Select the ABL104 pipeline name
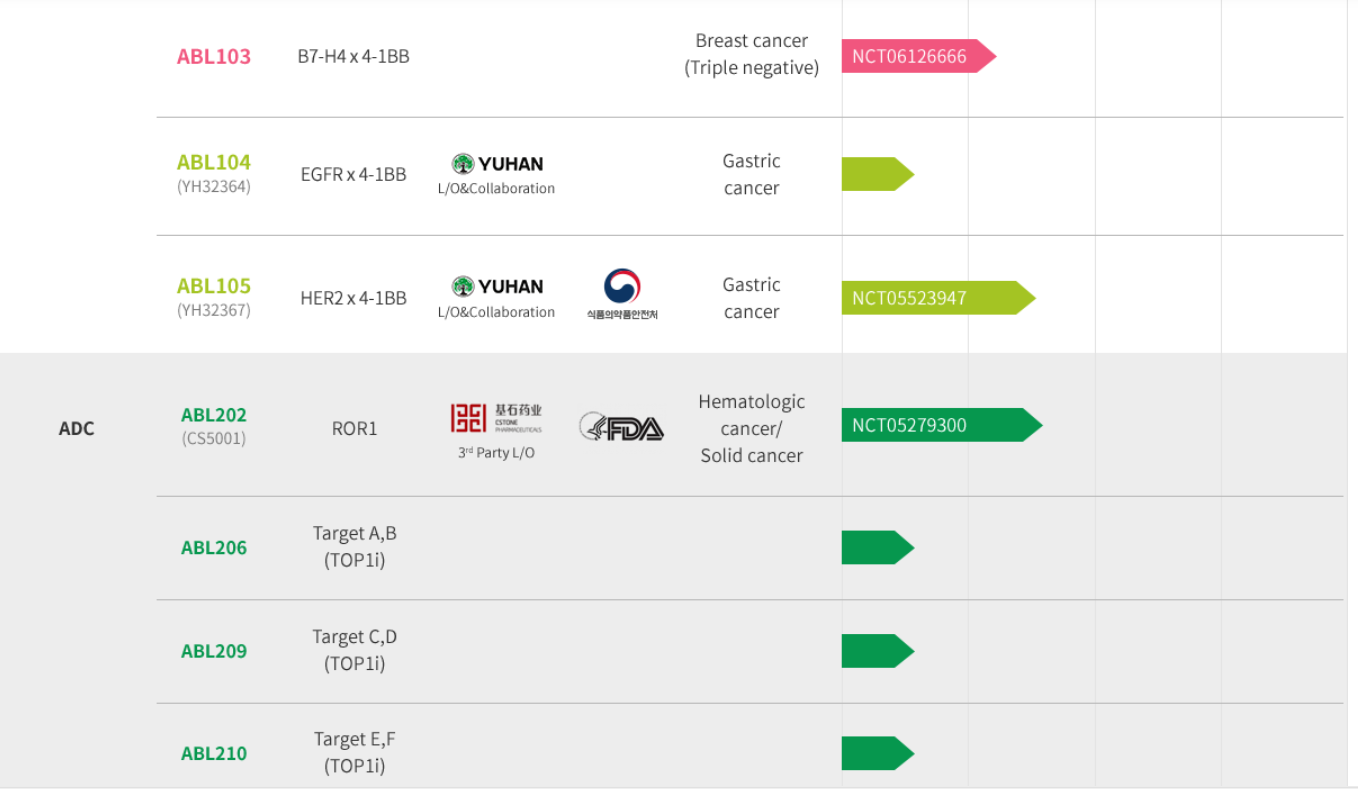The image size is (1358, 789). (x=214, y=162)
